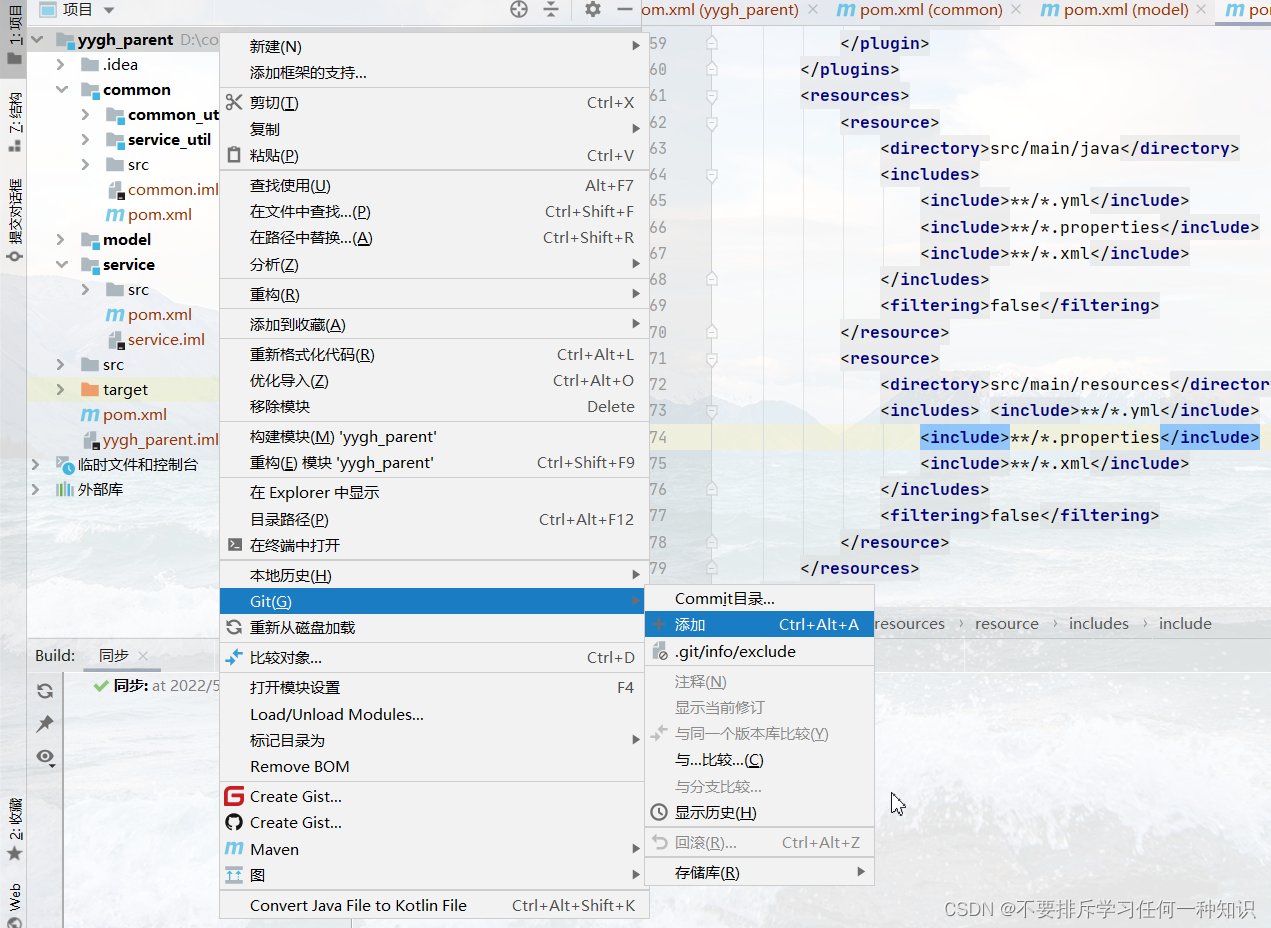This screenshot has height=928, width=1271.
Task: Click Convert Java File to Kotlin File
Action: point(434,906)
